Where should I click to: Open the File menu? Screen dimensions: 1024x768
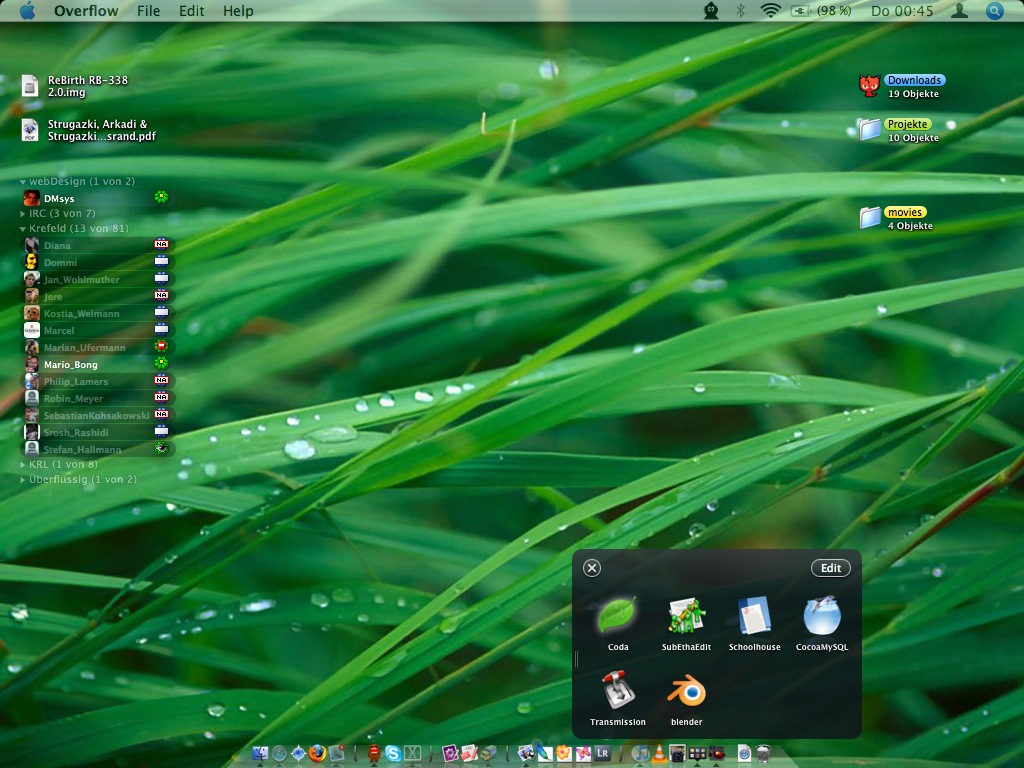150,11
